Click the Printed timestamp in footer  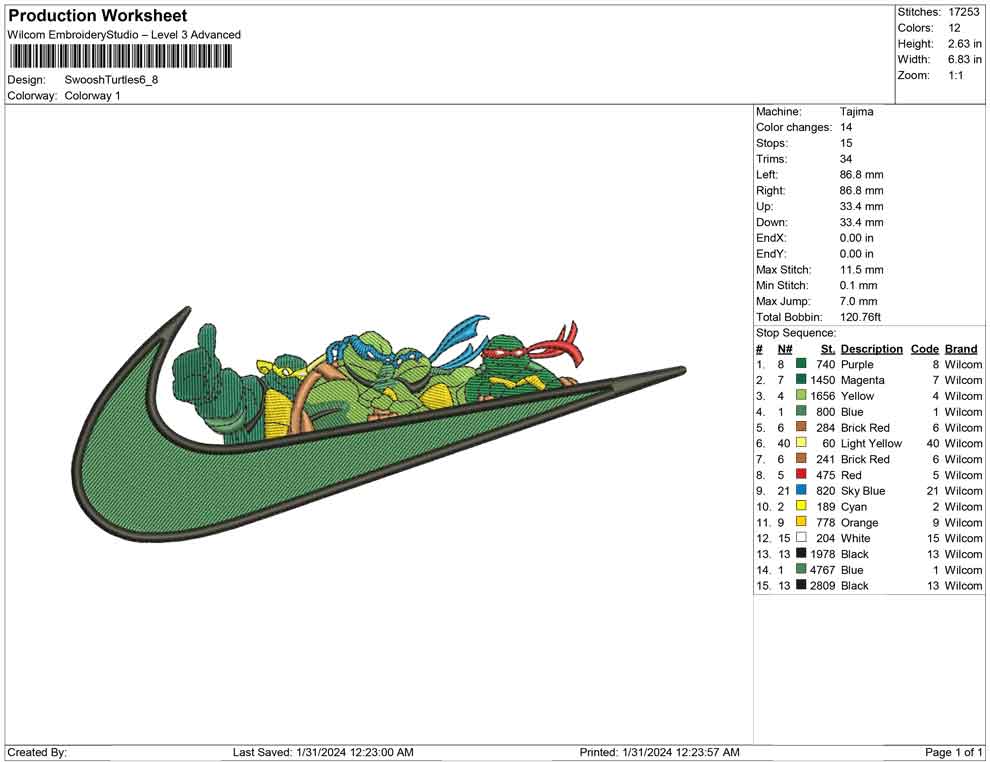(659, 752)
